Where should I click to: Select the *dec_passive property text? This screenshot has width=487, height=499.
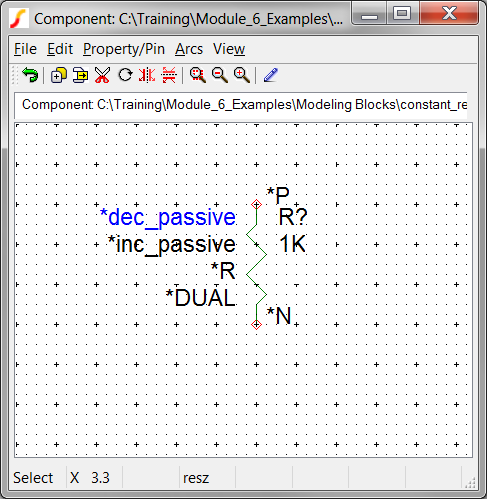pyautogui.click(x=168, y=218)
